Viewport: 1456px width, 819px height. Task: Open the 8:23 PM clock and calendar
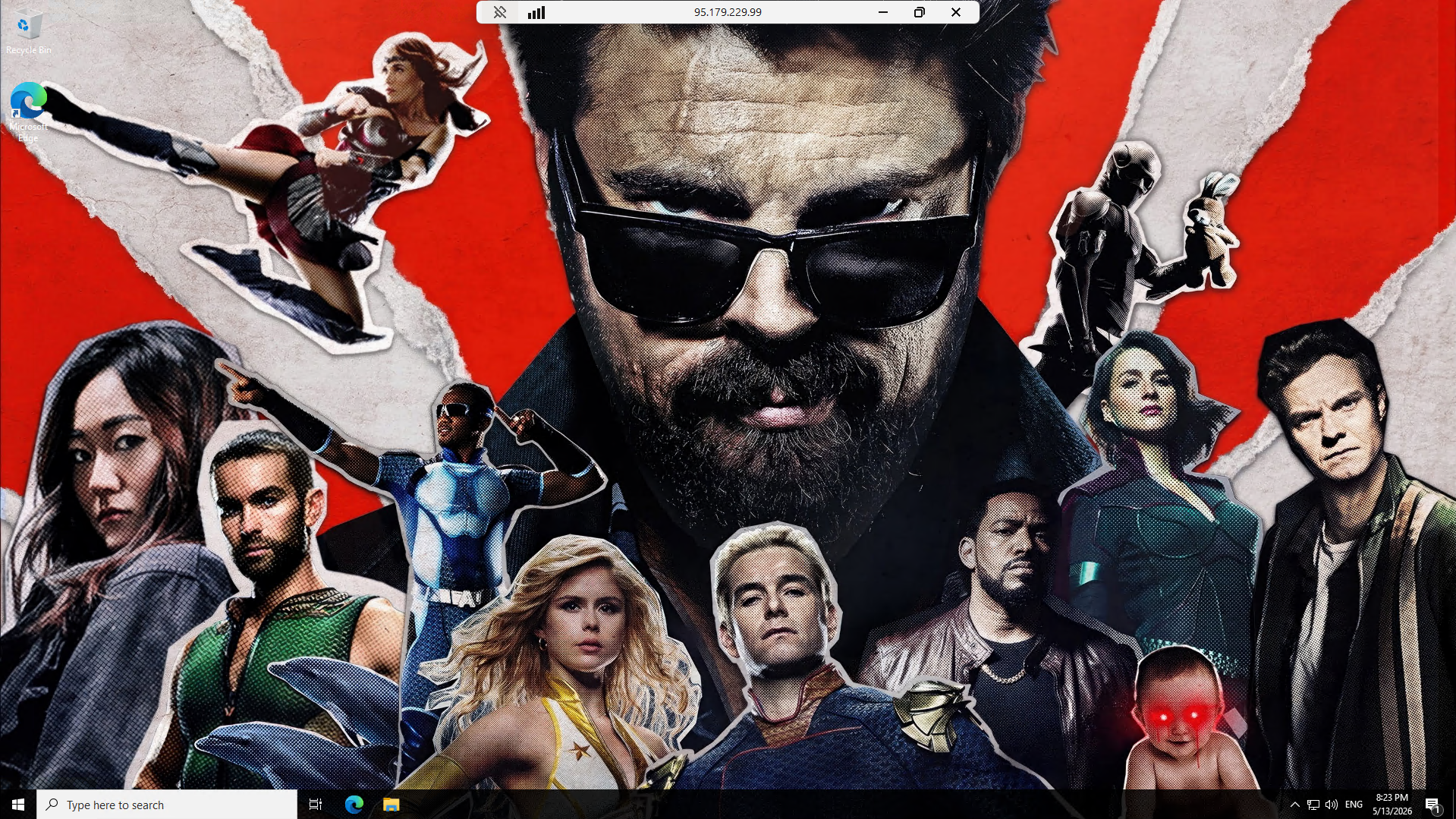1392,805
